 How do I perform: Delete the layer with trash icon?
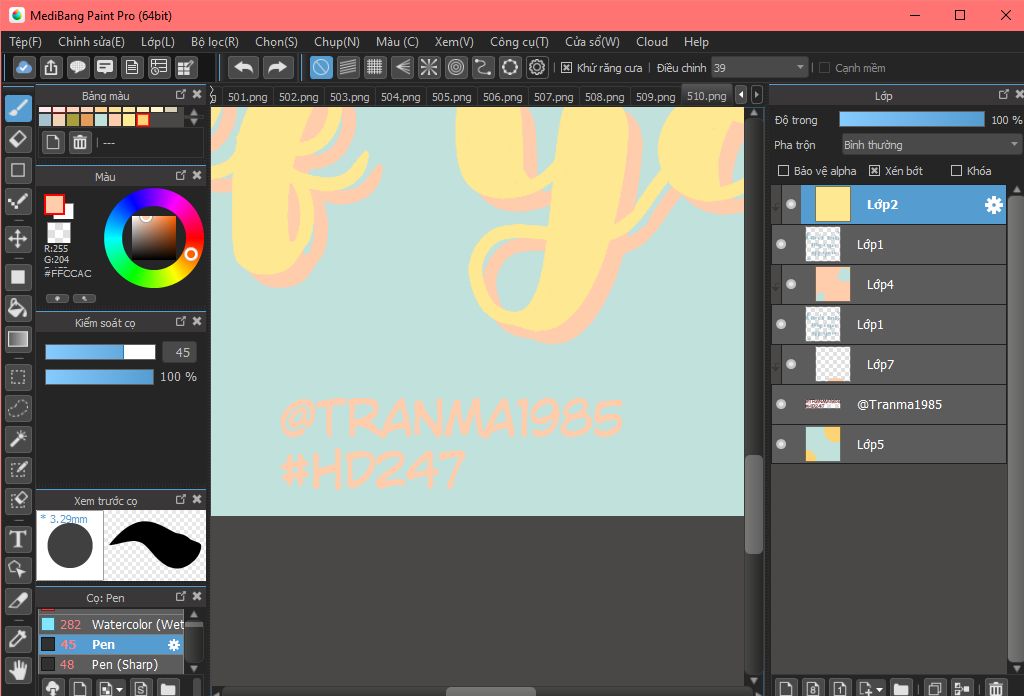tap(995, 688)
